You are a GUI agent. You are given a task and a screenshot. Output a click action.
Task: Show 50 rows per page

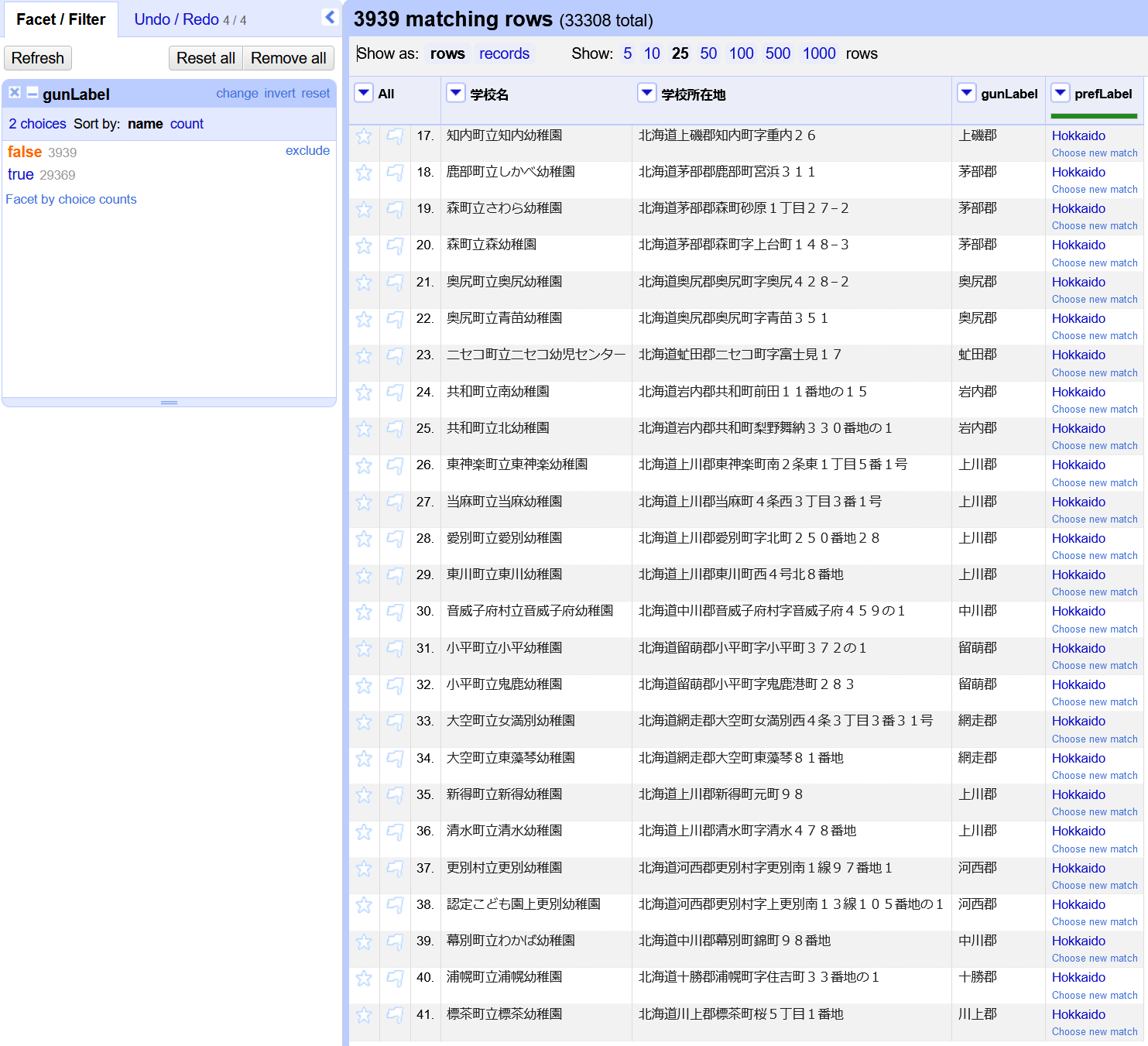[x=708, y=53]
